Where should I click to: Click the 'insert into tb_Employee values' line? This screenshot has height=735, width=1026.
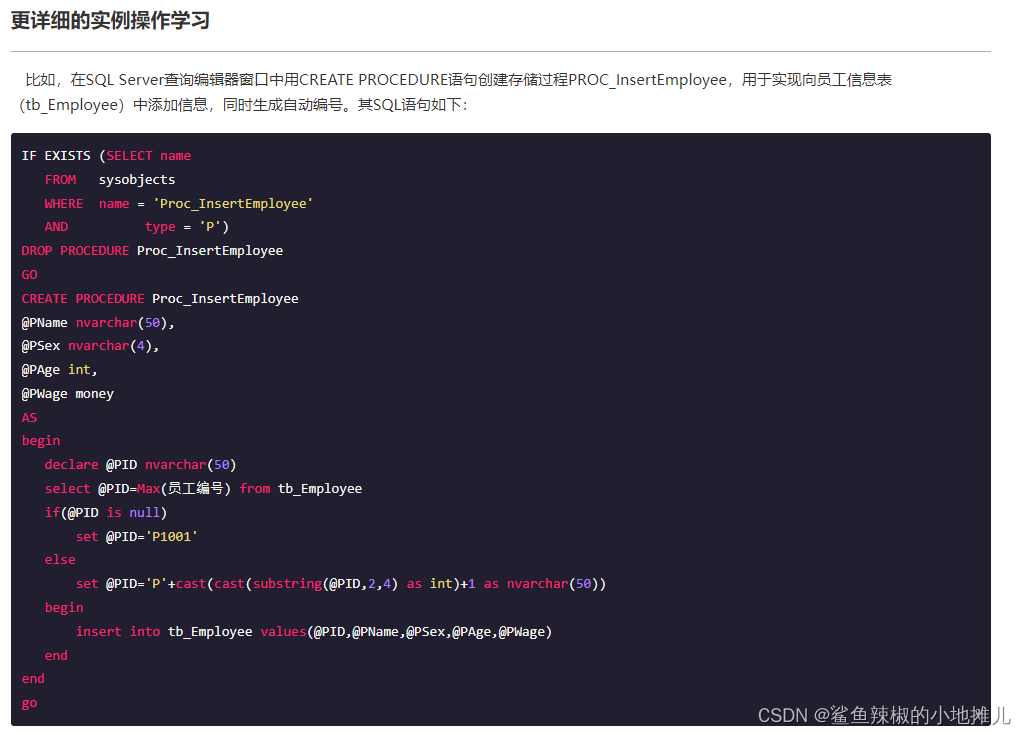click(x=314, y=632)
